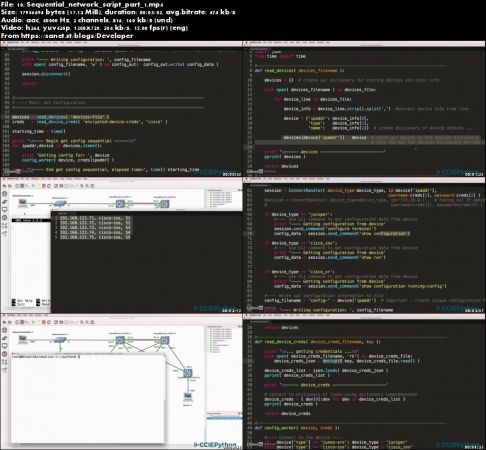
Task: Click the file name Sequential_network_script_part_1.mp4 header line
Action: point(82,4)
